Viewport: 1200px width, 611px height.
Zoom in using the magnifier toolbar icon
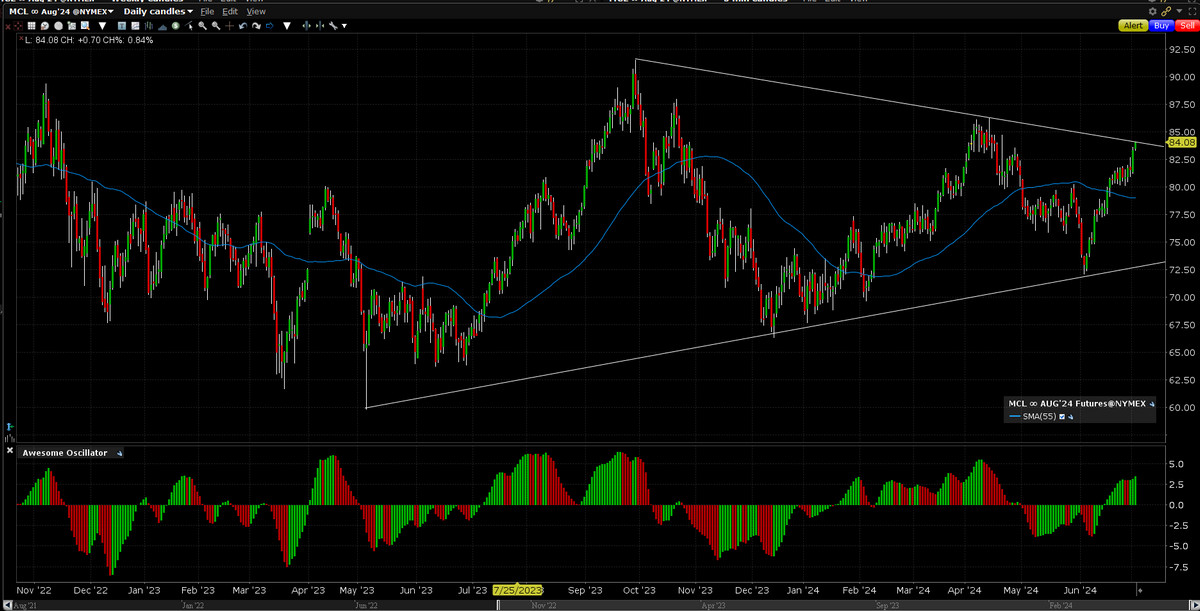coord(202,26)
